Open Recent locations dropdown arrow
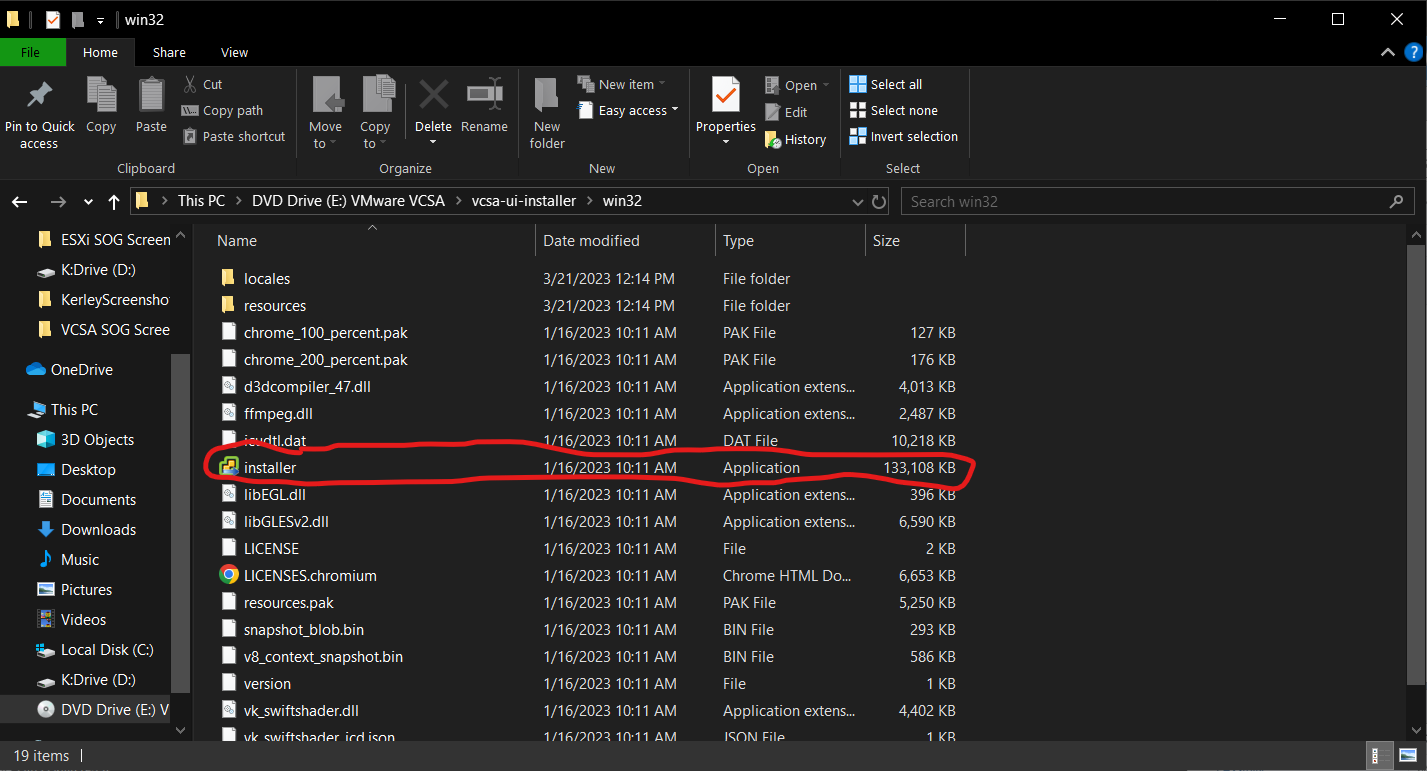 89,202
